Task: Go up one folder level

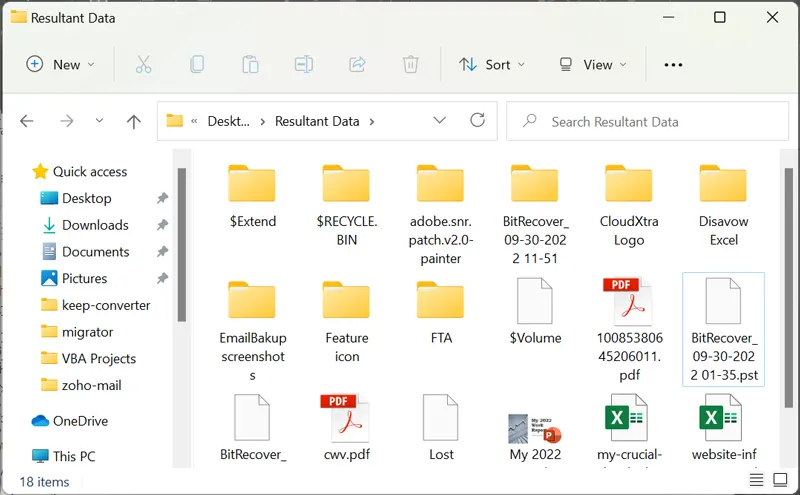Action: pos(134,121)
